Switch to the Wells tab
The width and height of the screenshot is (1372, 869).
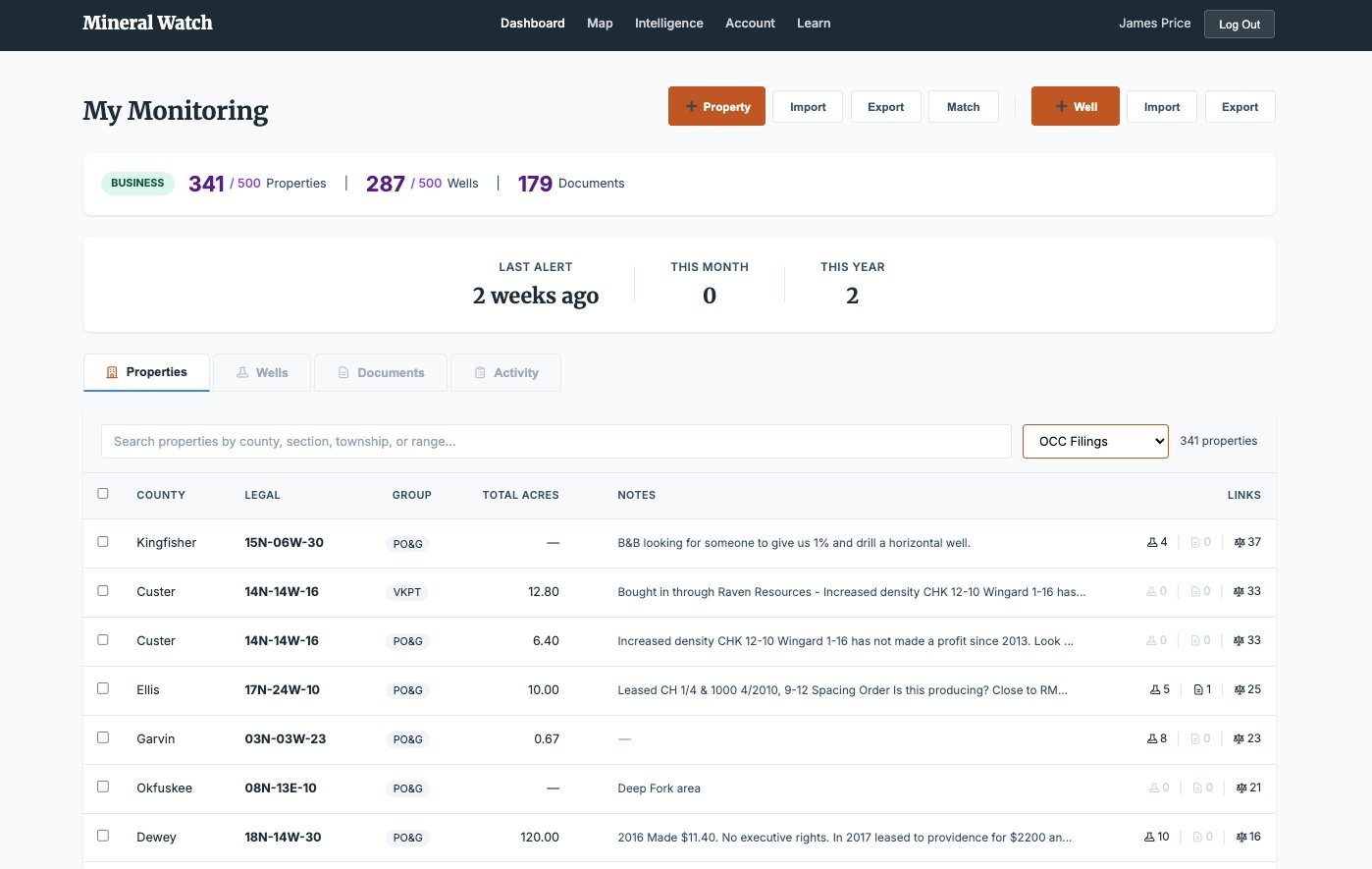262,373
